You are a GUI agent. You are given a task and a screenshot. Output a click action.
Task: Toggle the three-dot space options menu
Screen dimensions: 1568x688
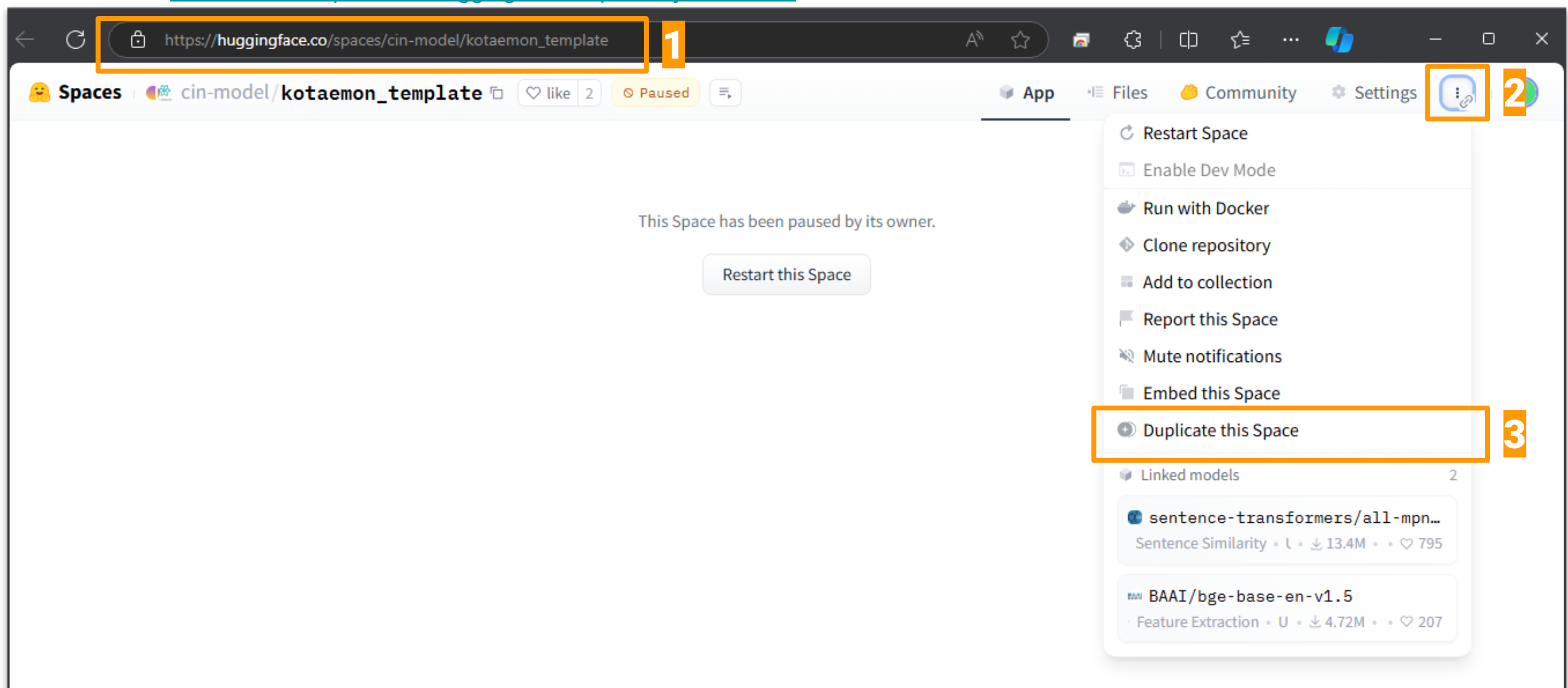(1457, 93)
